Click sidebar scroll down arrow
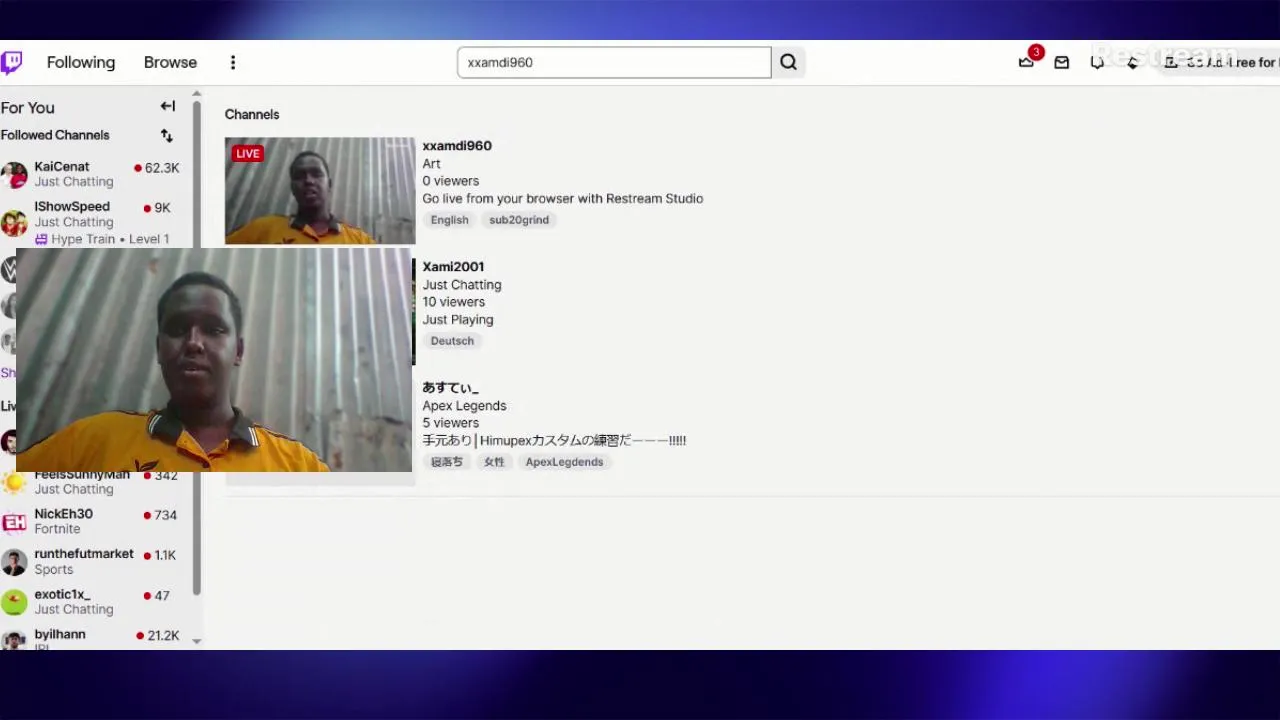 197,641
